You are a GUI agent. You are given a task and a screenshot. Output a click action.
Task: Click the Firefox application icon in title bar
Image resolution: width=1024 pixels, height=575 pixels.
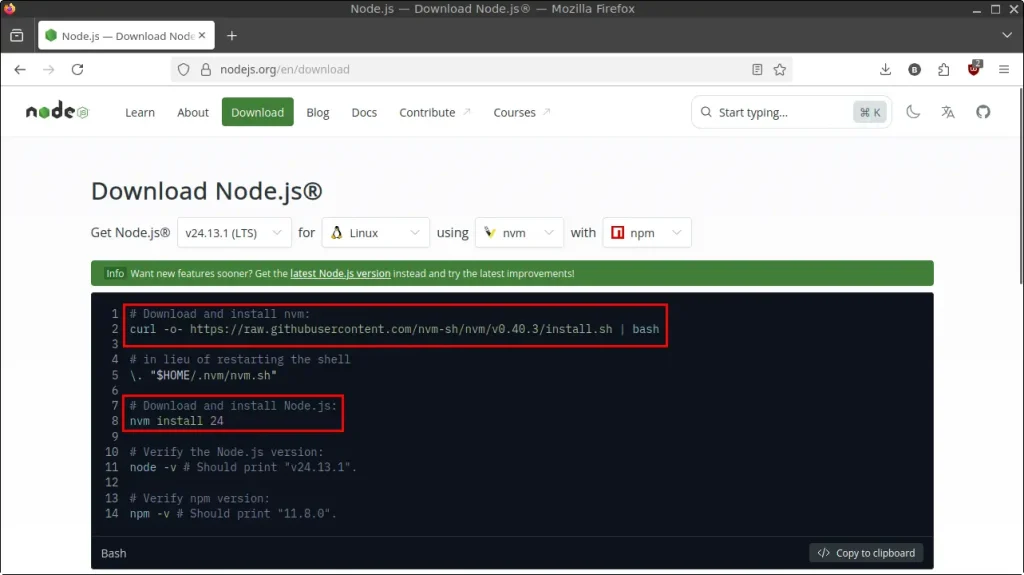[9, 8]
